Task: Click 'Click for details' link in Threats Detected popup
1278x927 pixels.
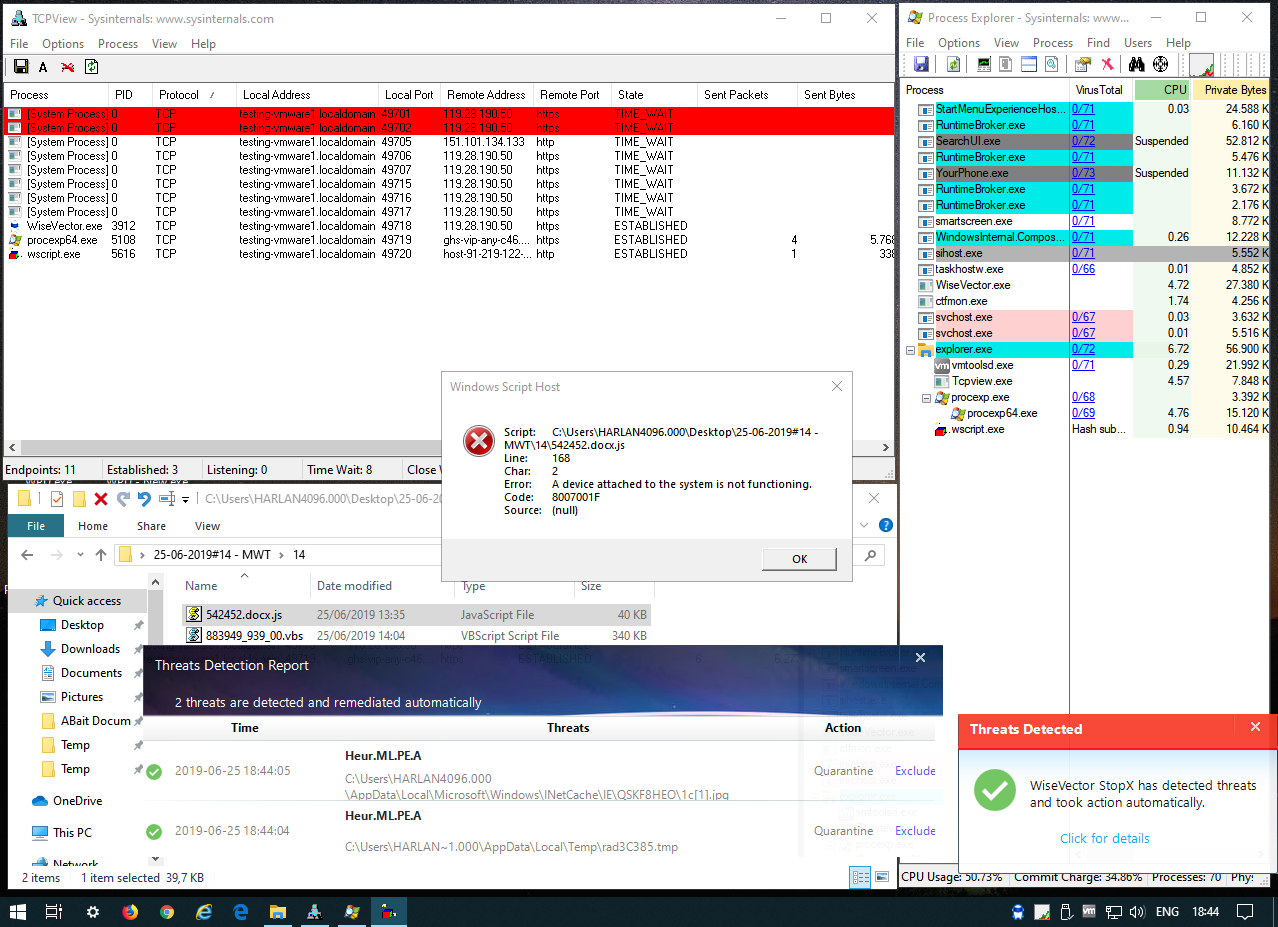Action: [1105, 838]
